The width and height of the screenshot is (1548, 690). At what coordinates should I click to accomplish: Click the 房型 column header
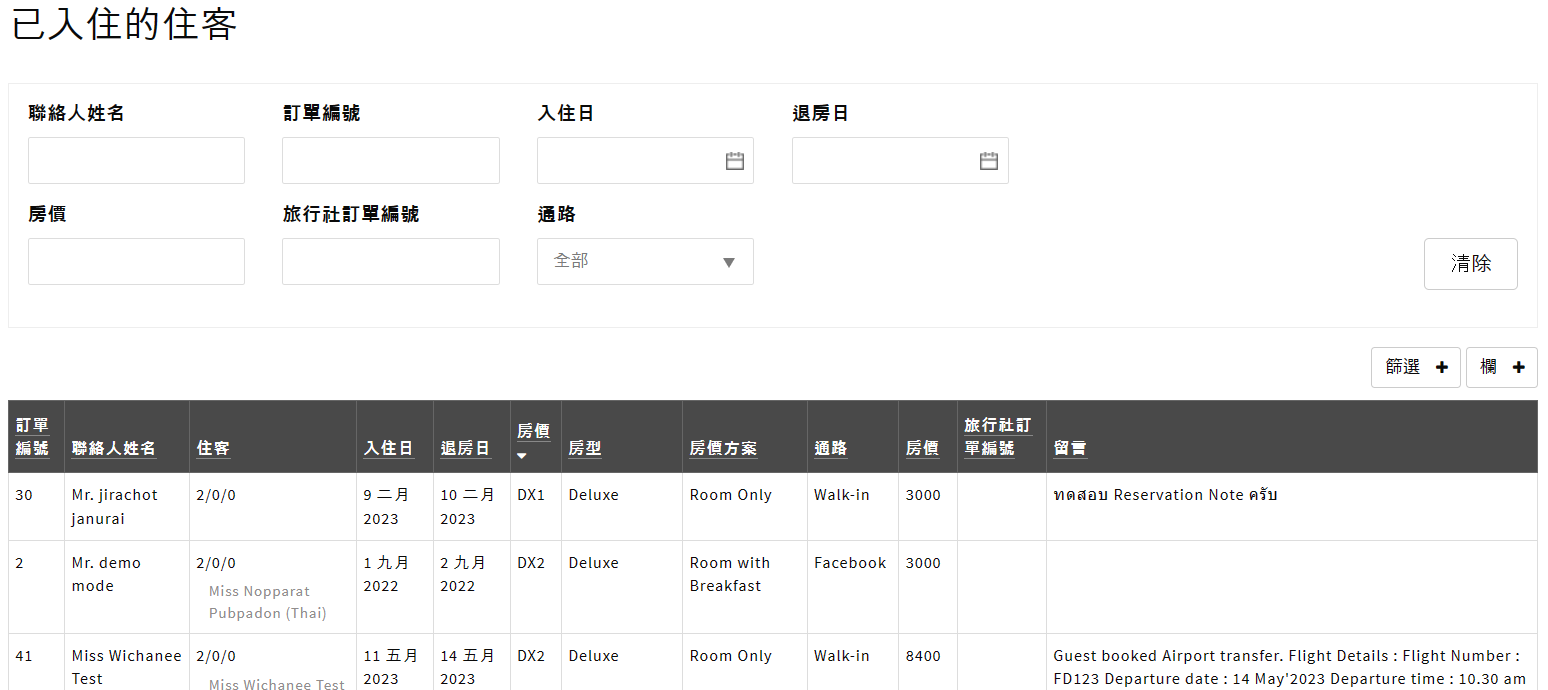(585, 448)
